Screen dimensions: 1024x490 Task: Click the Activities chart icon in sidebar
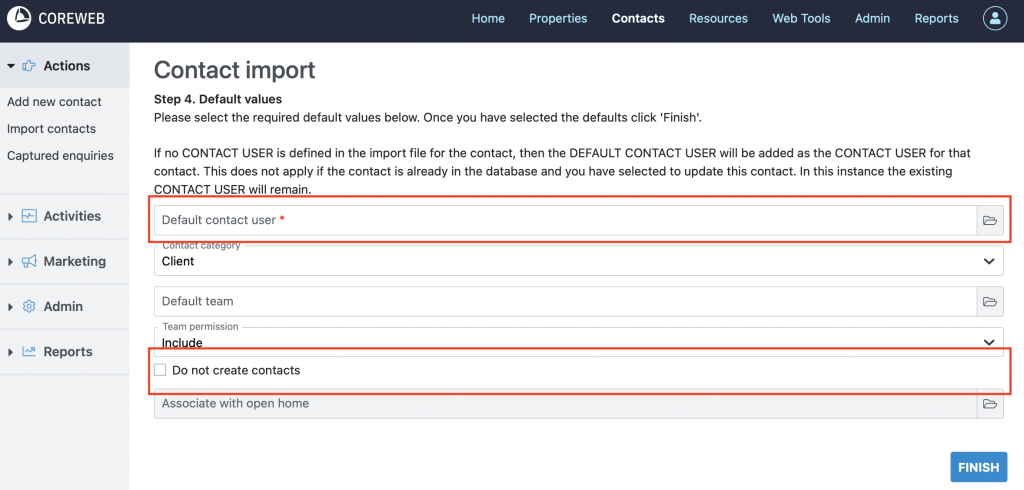(29, 216)
